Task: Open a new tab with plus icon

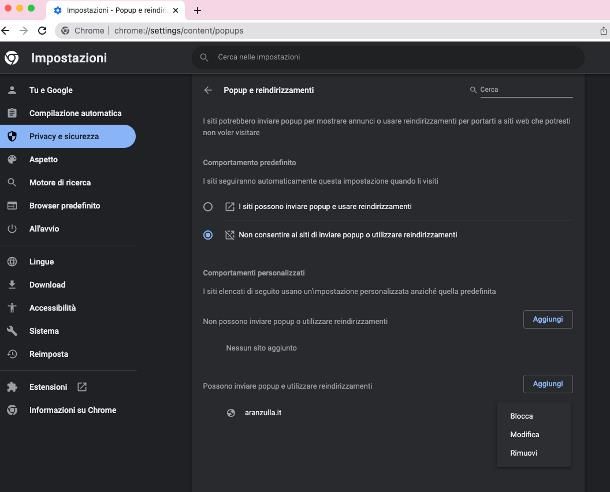Action: (x=197, y=11)
